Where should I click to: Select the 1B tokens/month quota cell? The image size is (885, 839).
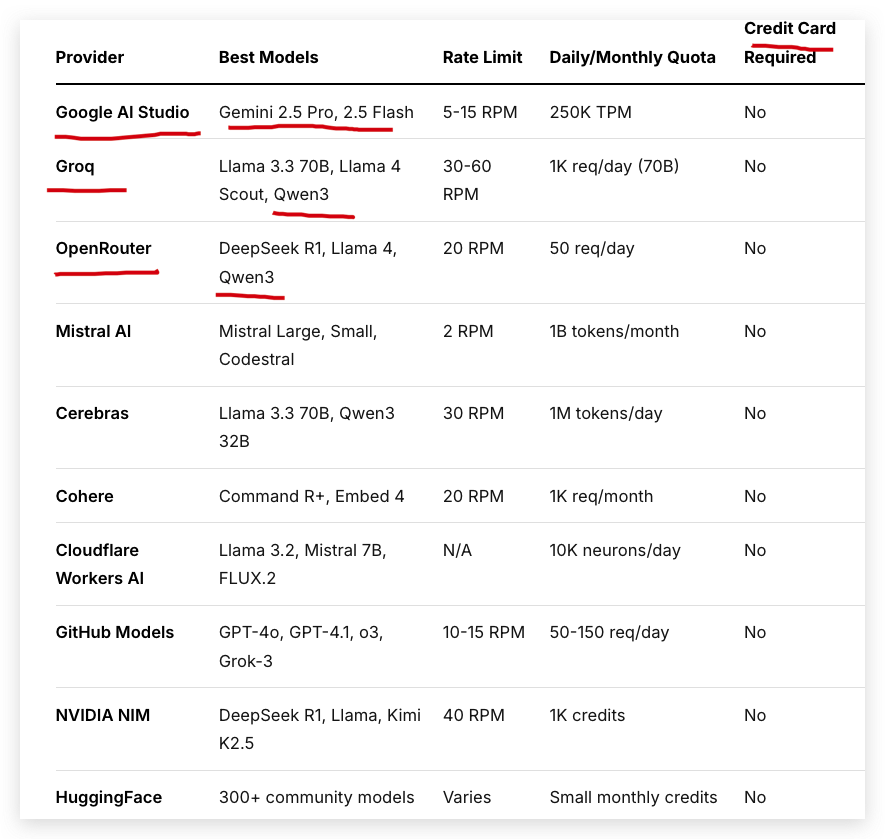[x=614, y=331]
